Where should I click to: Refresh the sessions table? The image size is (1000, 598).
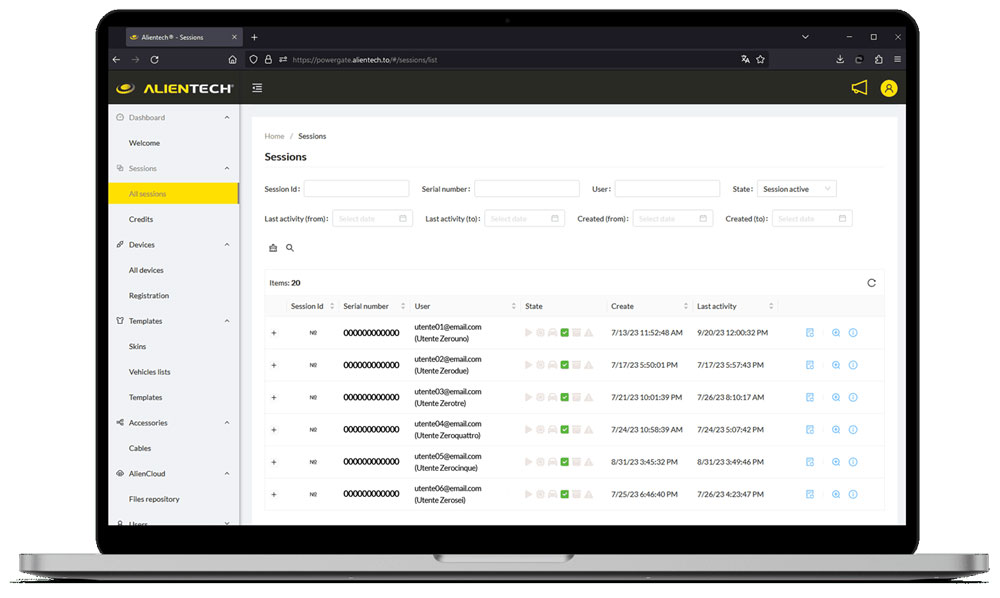tap(871, 283)
